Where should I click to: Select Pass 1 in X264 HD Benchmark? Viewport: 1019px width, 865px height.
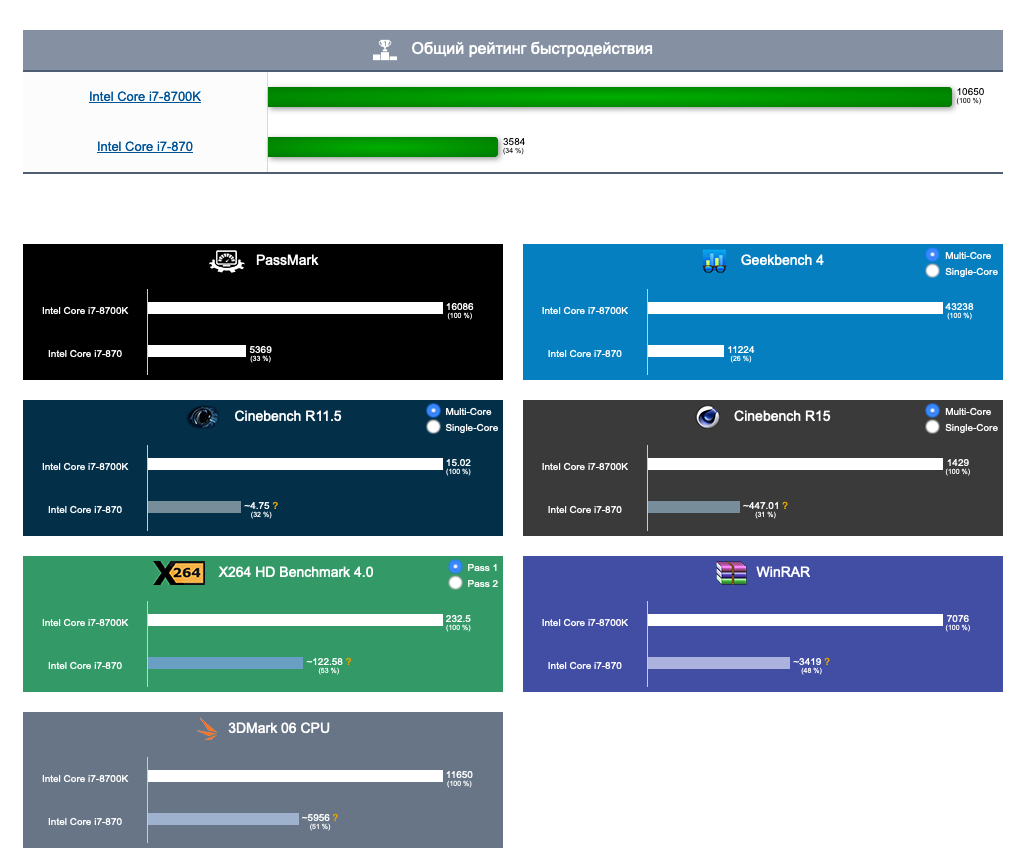point(456,567)
